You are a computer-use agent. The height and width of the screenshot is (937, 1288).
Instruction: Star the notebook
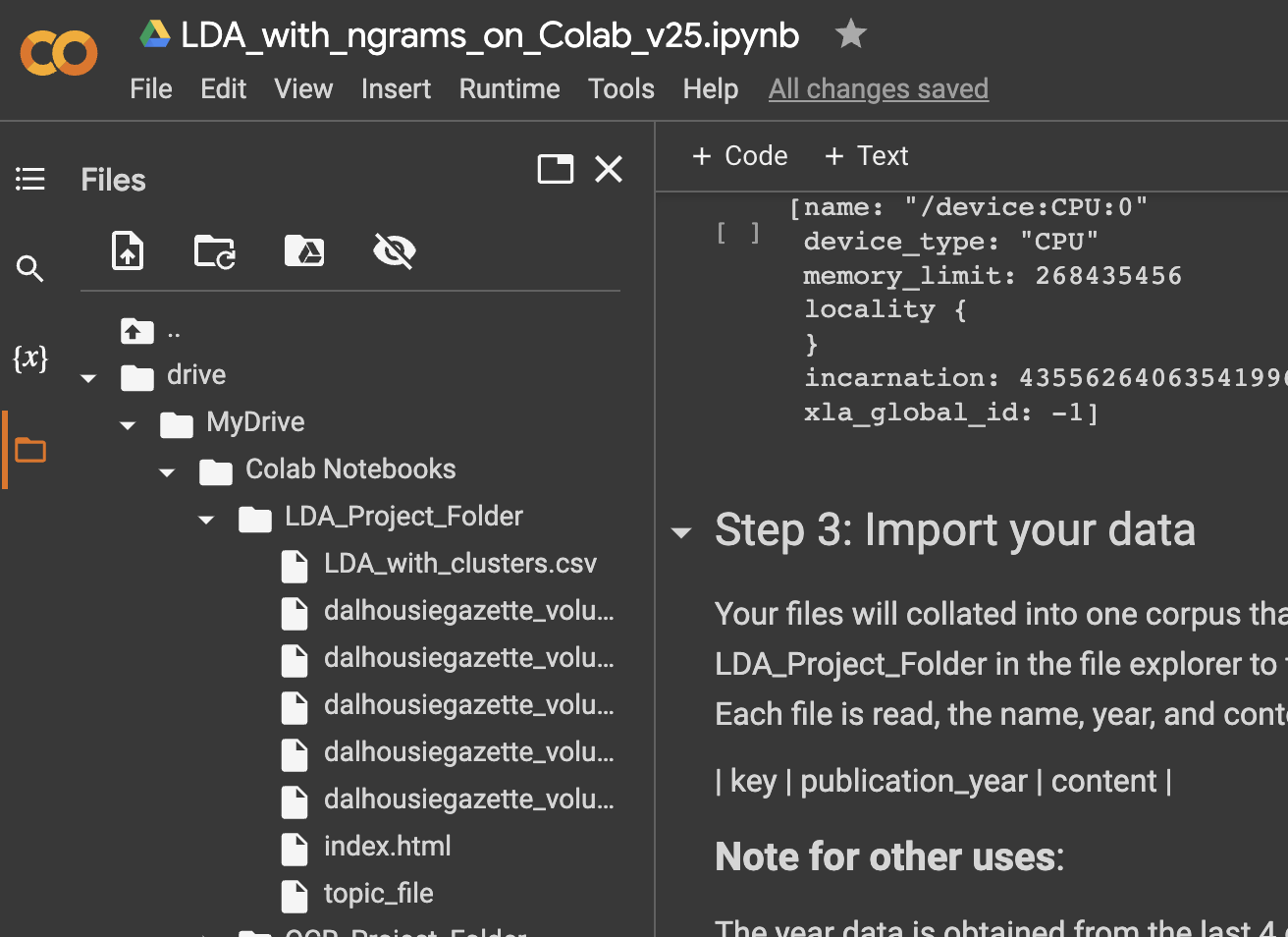click(x=850, y=33)
